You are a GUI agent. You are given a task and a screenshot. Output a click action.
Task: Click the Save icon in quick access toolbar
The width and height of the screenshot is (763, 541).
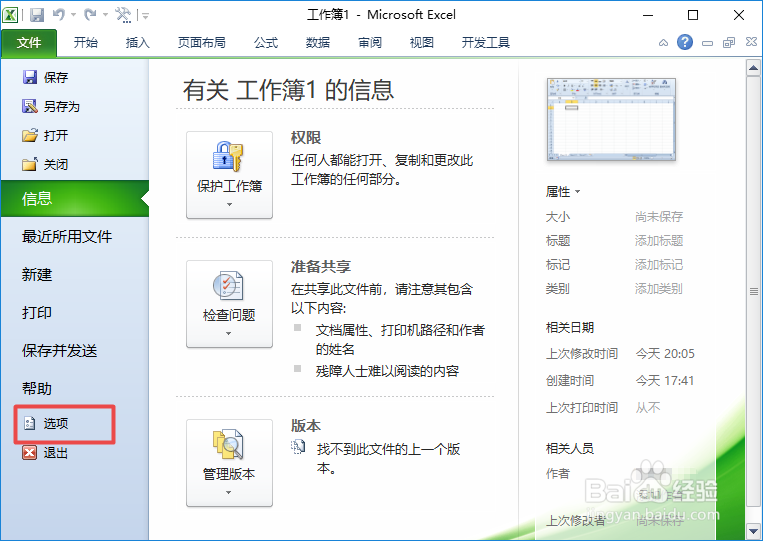[37, 15]
